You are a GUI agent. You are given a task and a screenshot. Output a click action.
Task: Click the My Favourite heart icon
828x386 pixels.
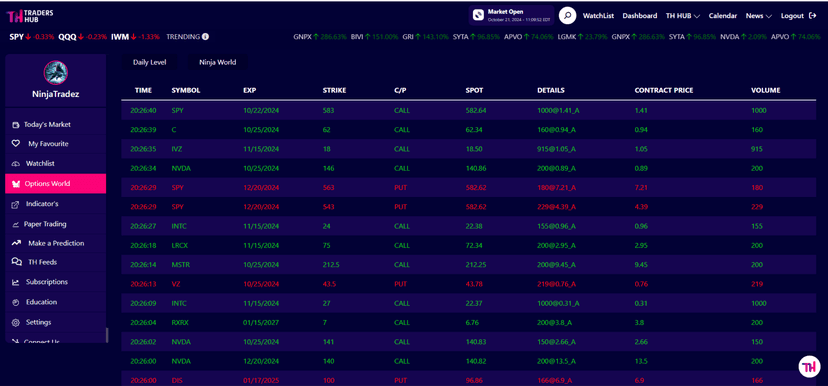[x=16, y=144]
